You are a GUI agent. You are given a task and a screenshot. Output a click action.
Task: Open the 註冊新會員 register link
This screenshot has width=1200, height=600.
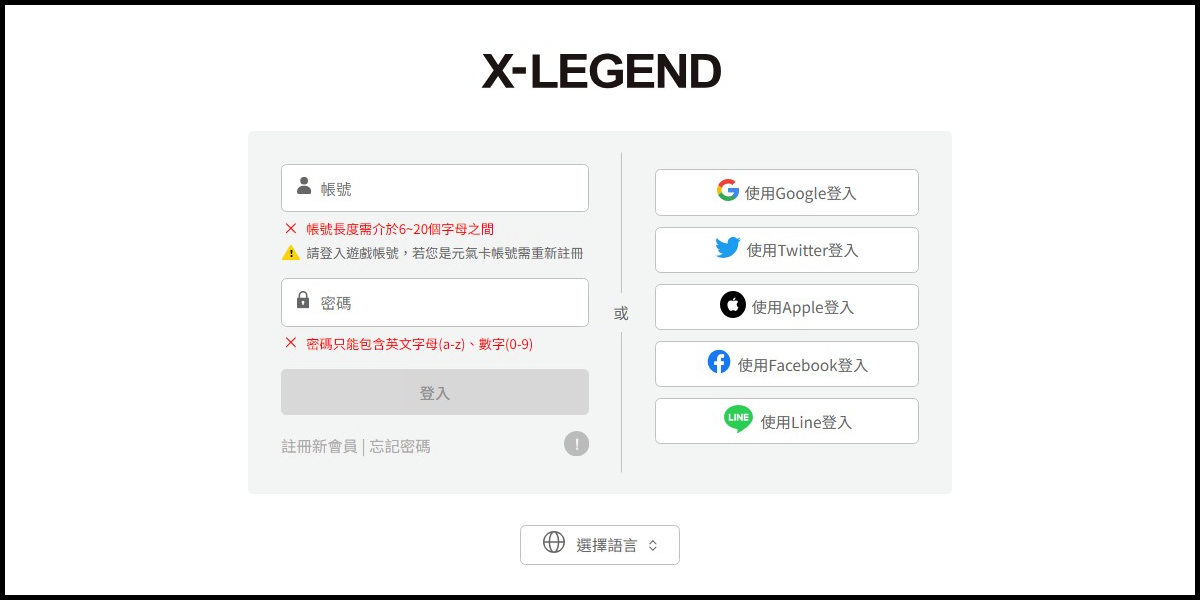pyautogui.click(x=319, y=446)
